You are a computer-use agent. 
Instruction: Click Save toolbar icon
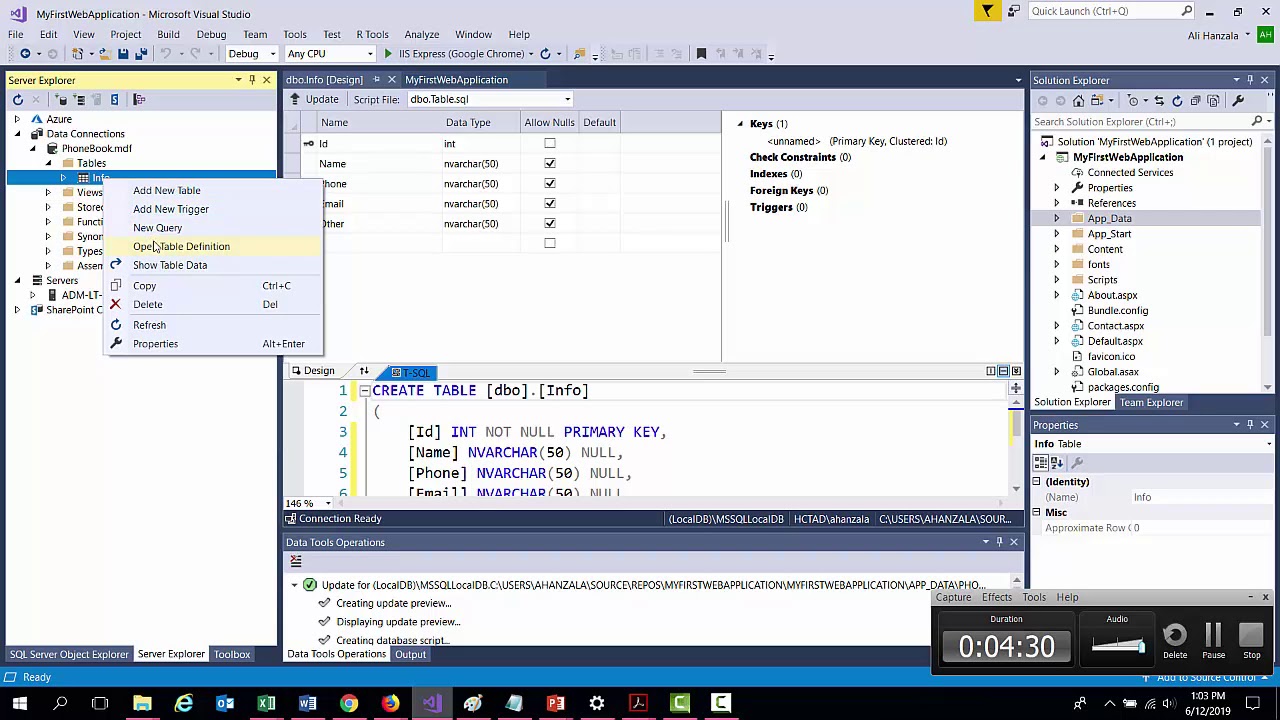[122, 54]
